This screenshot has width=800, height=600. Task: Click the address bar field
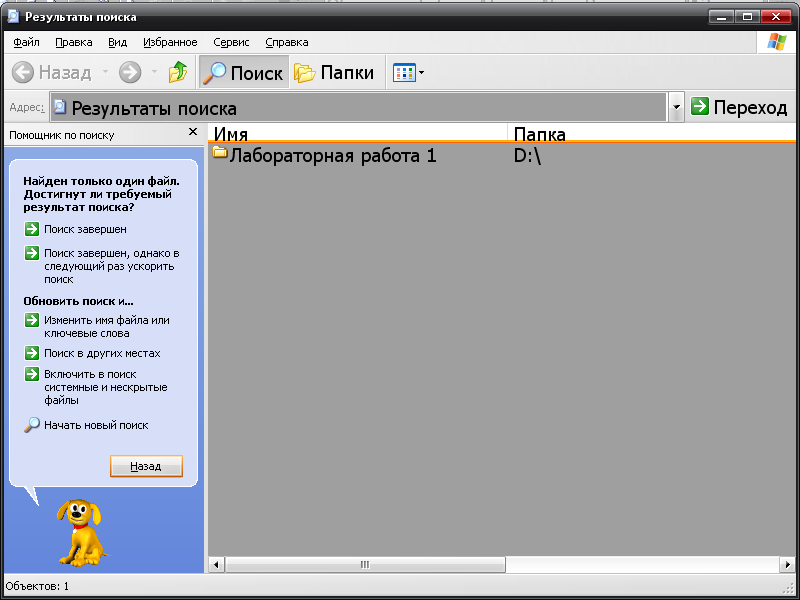click(358, 107)
